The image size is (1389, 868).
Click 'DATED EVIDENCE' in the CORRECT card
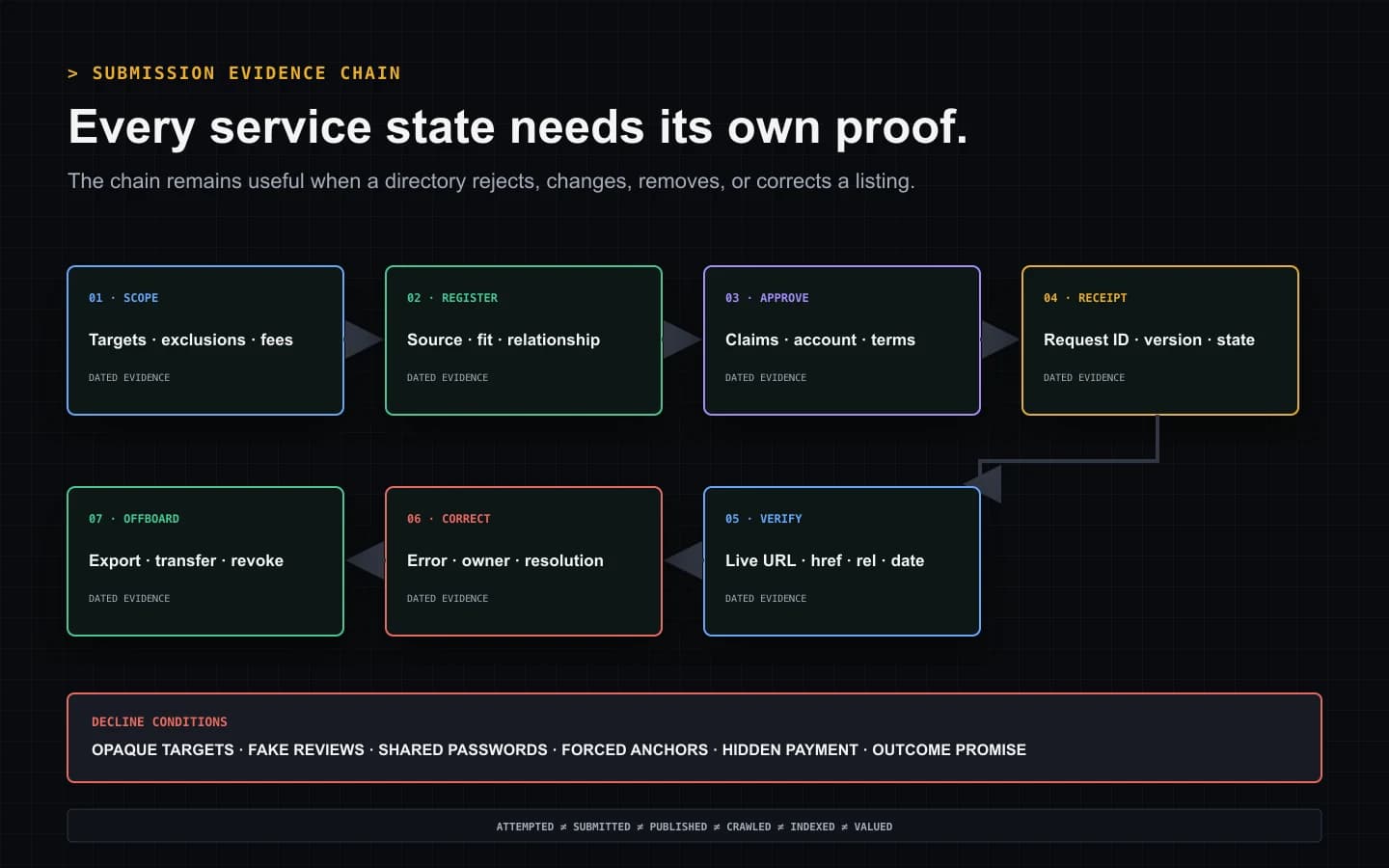click(x=448, y=599)
